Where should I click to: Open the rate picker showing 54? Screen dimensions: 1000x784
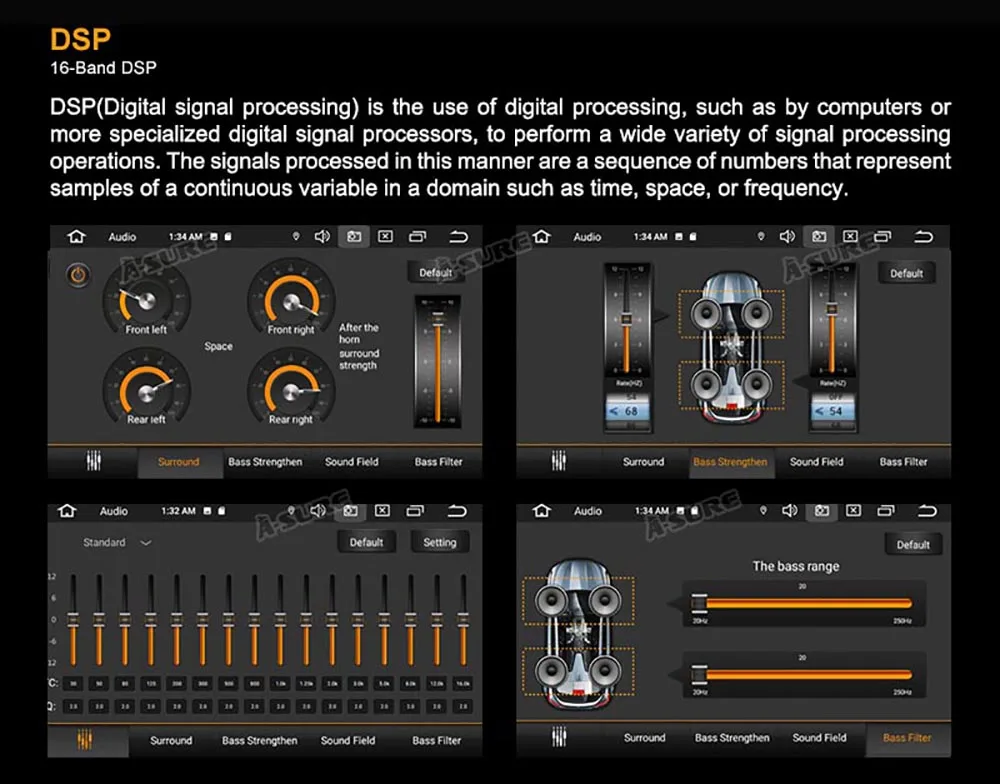[833, 411]
